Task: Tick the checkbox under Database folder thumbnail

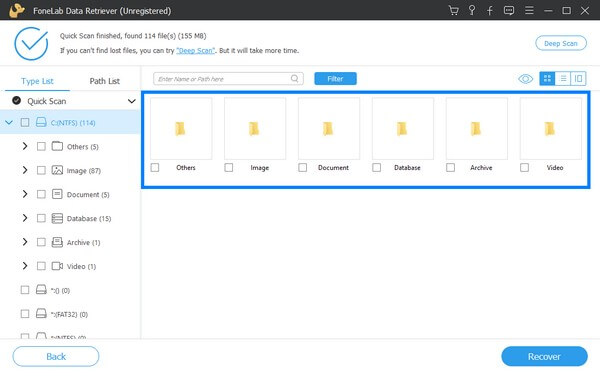Action: tap(377, 168)
